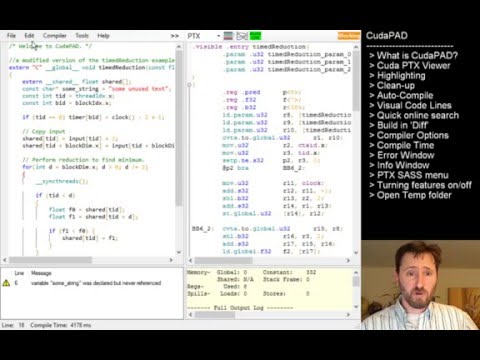Click the __syncthreads() call in source code
The image size is (480, 360).
[x=62, y=181]
